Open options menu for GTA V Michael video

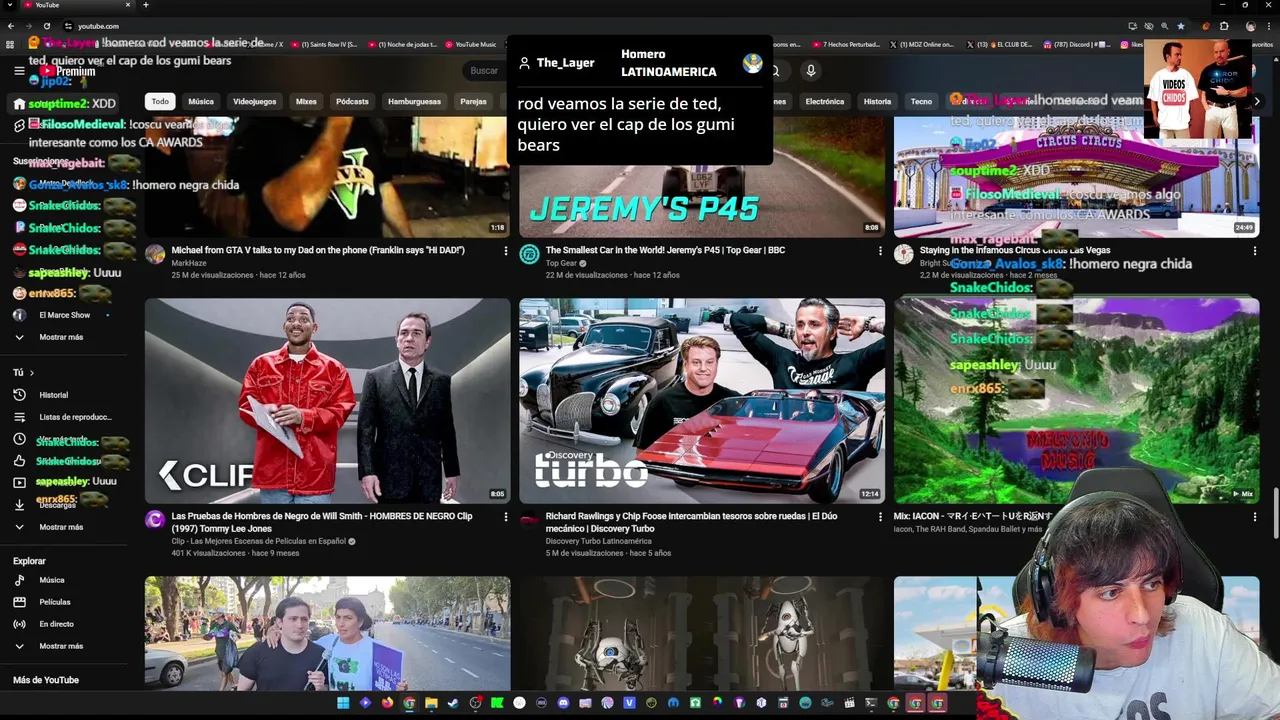(506, 251)
